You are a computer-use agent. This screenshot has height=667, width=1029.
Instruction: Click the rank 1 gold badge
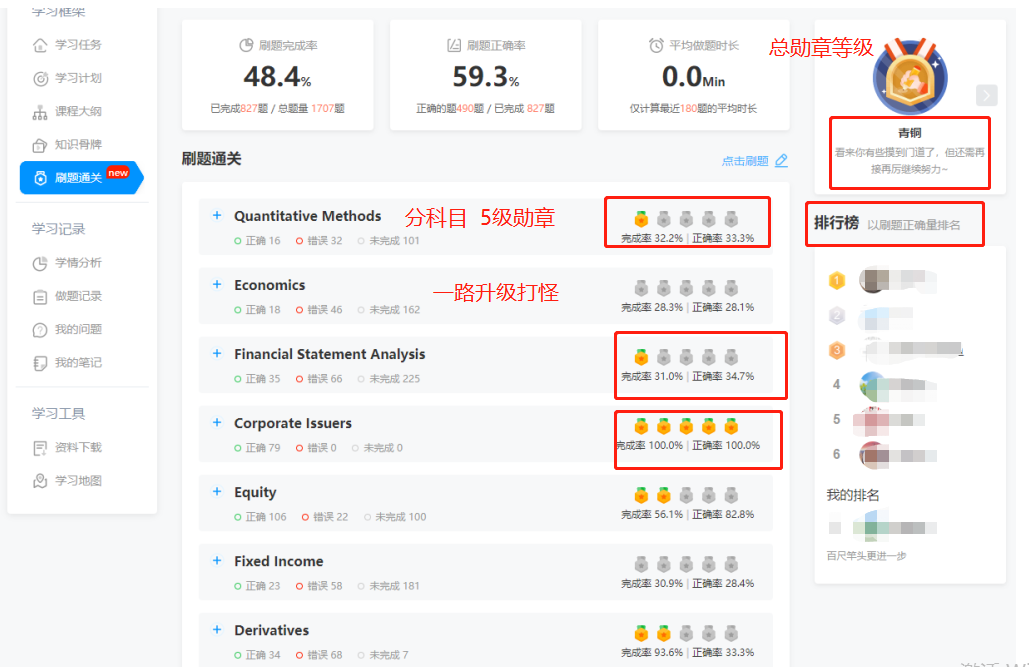[x=837, y=281]
